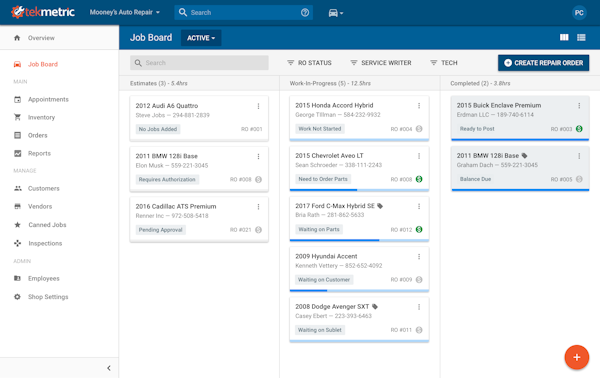This screenshot has height=378, width=600.
Task: Click tag icon on Graham Dach BMW 128i
Action: click(x=525, y=156)
